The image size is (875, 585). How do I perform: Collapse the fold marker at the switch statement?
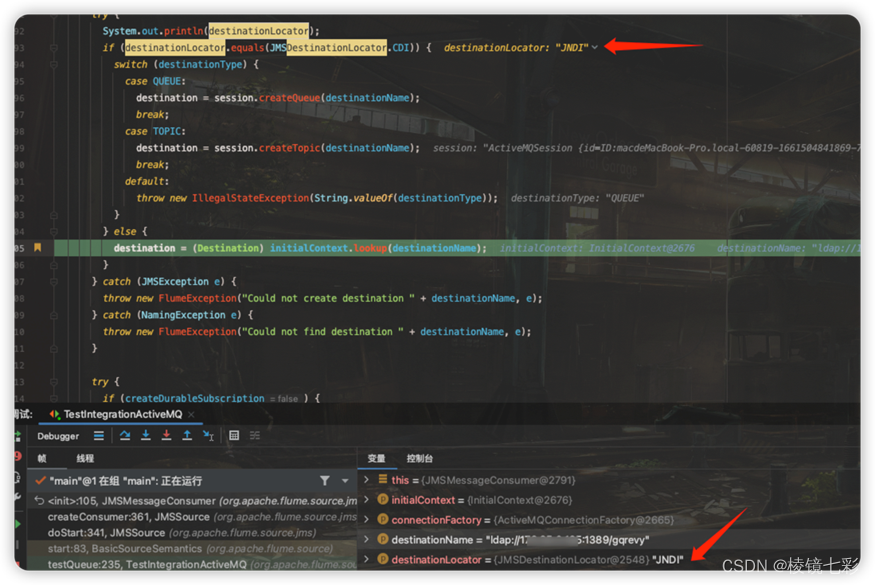click(54, 64)
